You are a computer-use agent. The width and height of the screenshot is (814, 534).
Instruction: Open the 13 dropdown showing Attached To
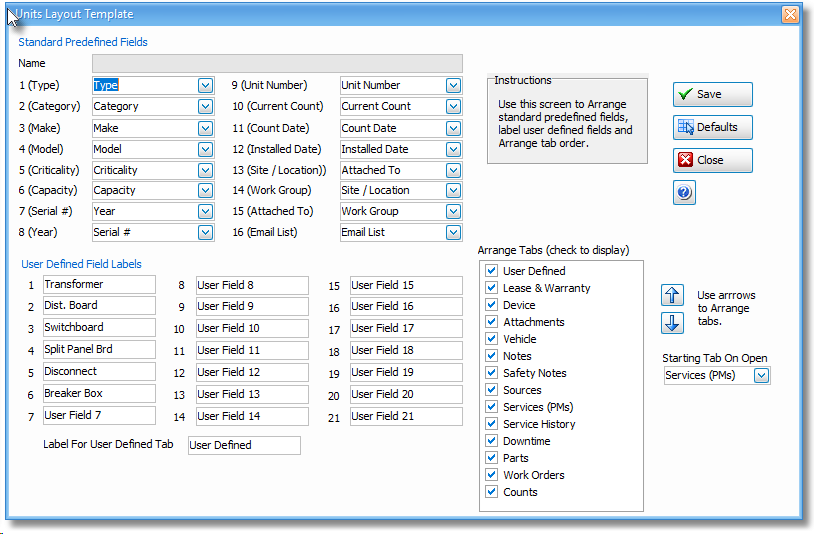coord(453,170)
